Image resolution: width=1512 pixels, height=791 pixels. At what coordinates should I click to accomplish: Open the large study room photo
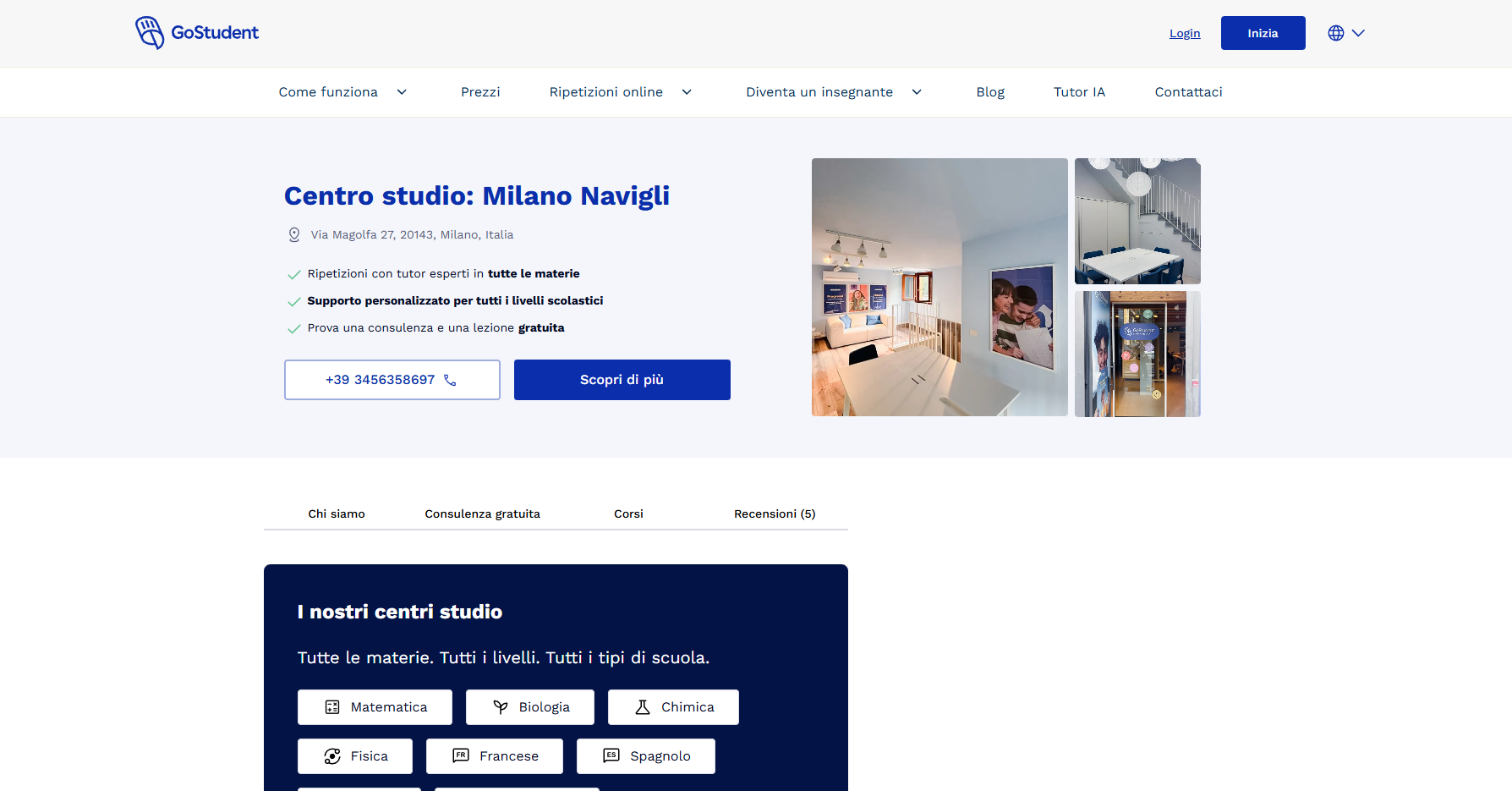[940, 287]
